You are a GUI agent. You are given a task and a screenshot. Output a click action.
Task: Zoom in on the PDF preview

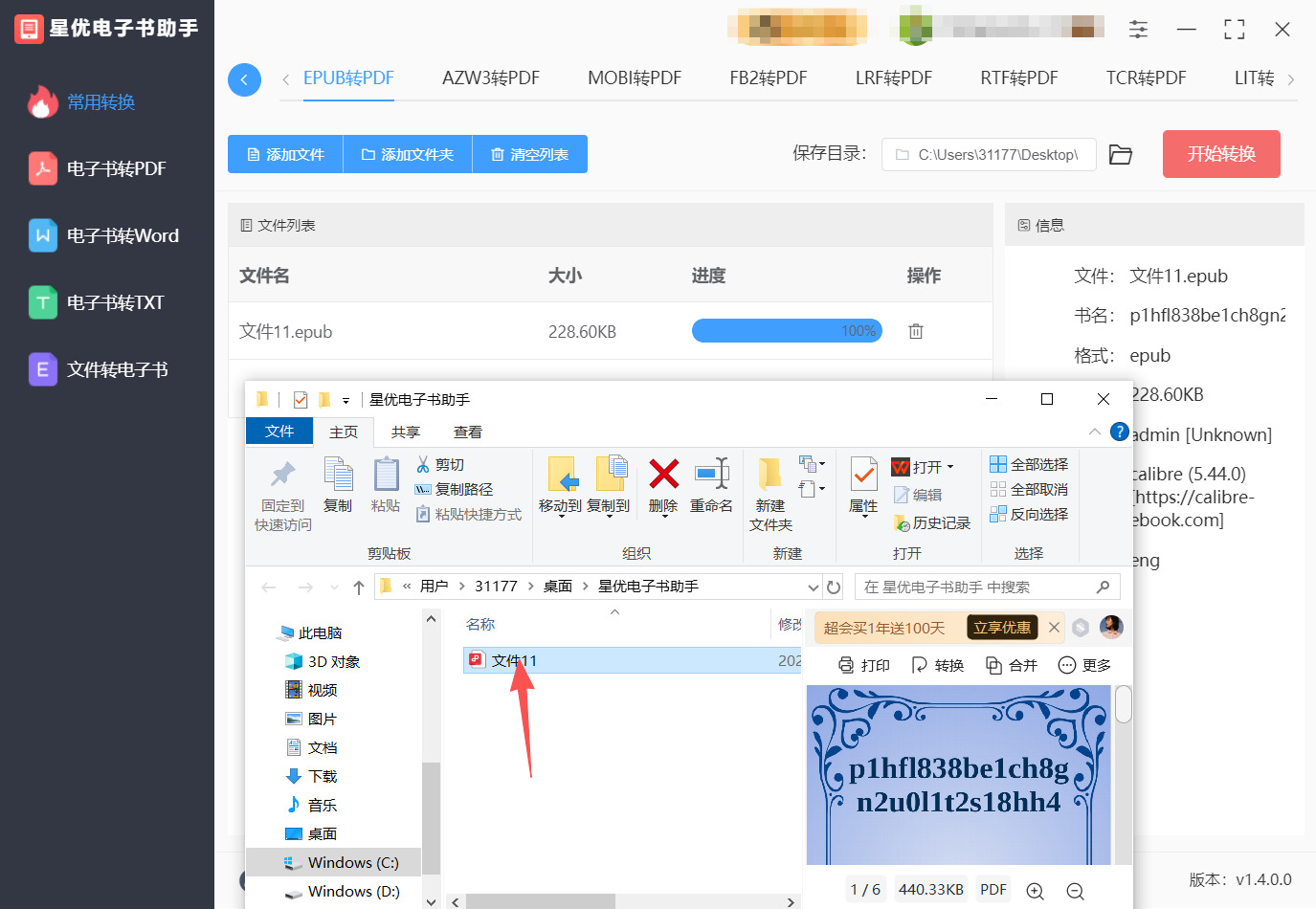pos(1036,890)
